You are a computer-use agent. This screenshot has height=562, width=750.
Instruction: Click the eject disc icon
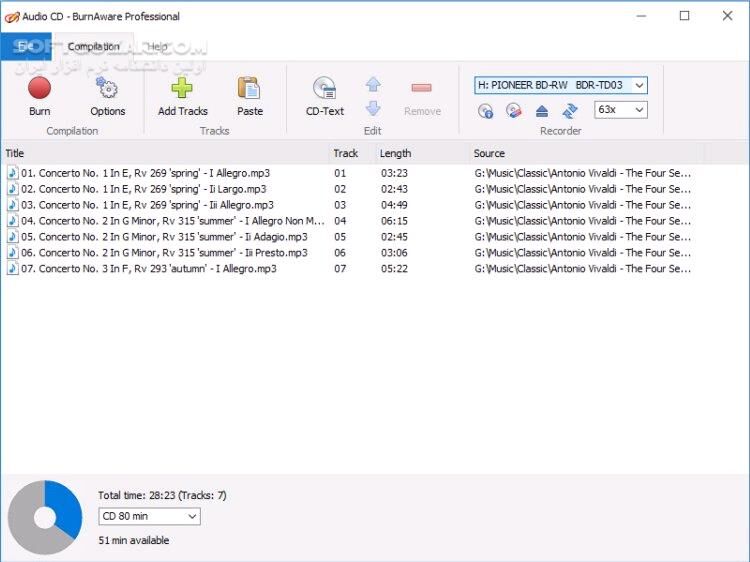click(x=542, y=111)
